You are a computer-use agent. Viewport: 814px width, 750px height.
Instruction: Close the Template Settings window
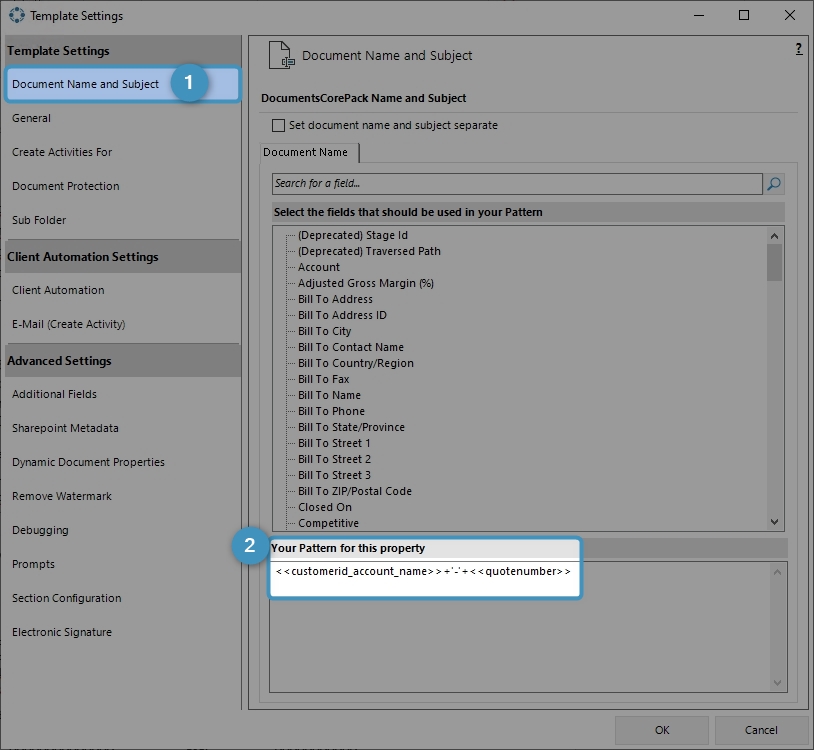click(790, 16)
